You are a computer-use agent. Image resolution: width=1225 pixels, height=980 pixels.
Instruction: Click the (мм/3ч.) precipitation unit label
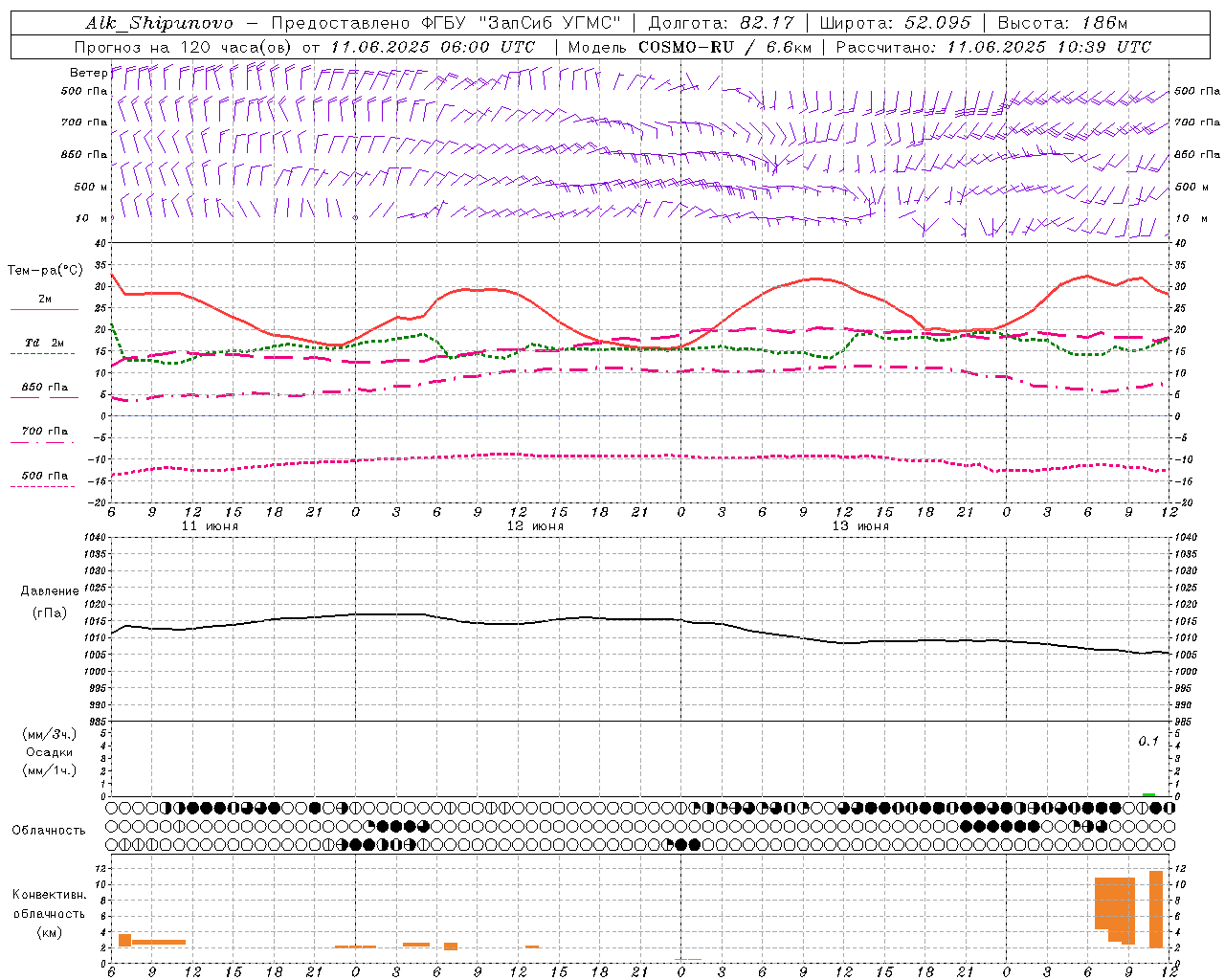pyautogui.click(x=50, y=734)
